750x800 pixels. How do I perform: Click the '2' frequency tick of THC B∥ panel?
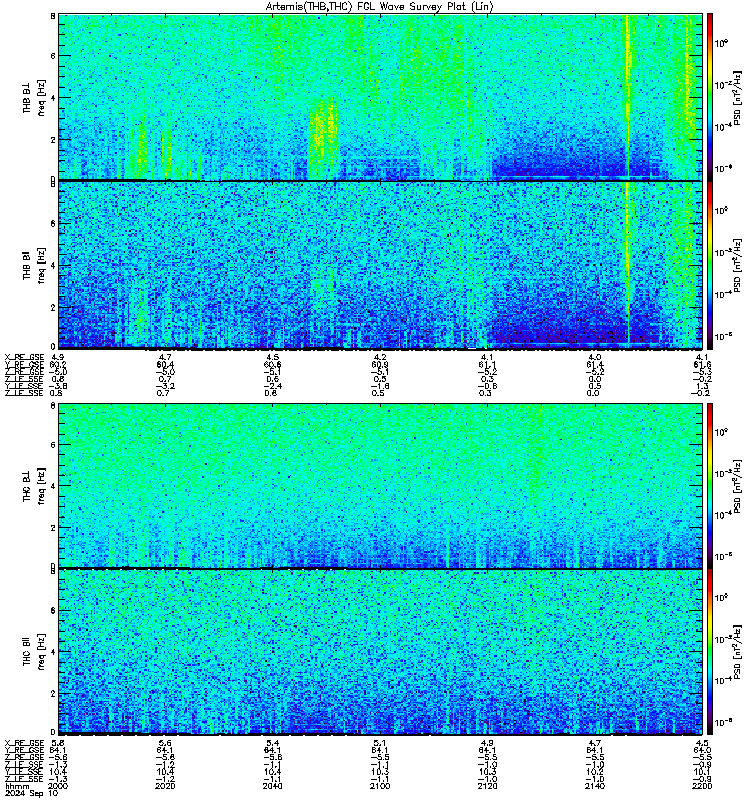tap(53, 693)
